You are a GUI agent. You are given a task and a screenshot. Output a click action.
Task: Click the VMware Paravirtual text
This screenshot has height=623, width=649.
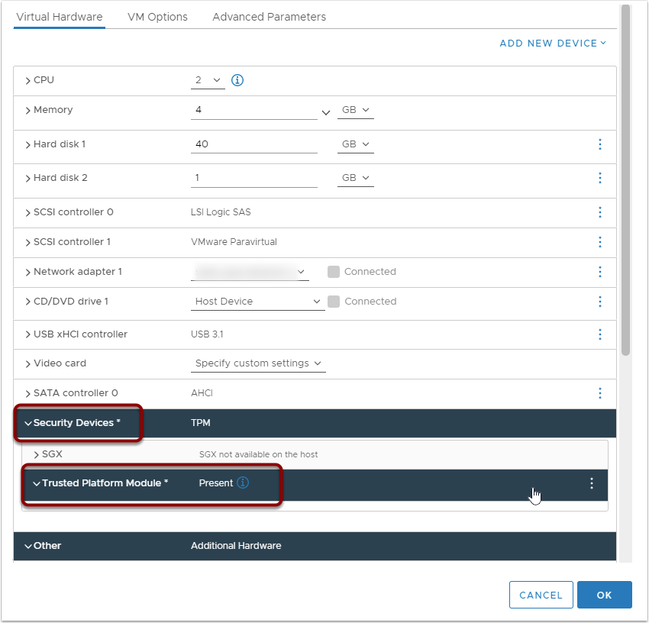click(x=234, y=242)
